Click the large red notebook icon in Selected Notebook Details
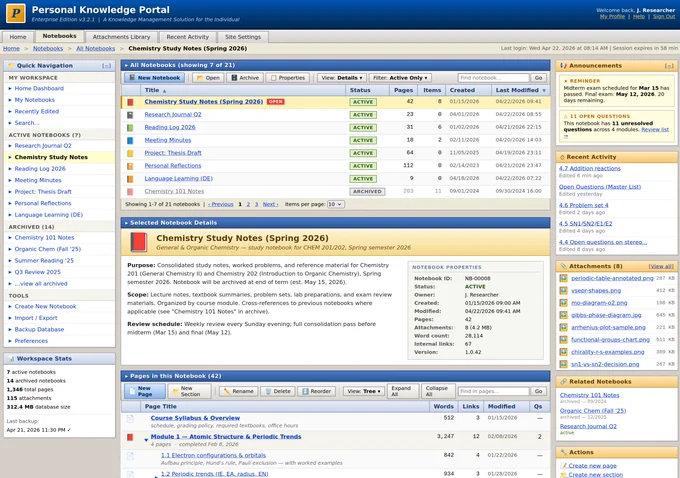Viewport: 680px width, 478px height. (139, 242)
